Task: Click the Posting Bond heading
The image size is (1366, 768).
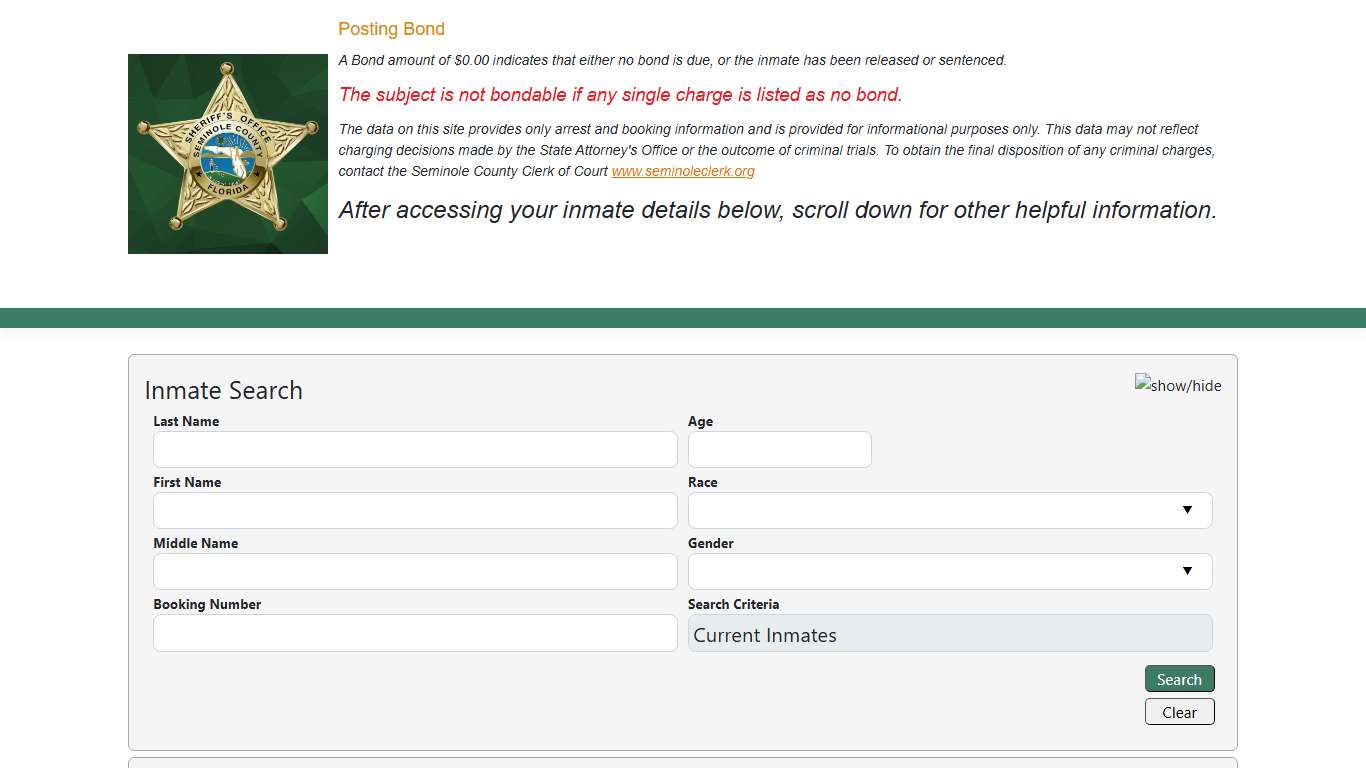Action: coord(391,29)
